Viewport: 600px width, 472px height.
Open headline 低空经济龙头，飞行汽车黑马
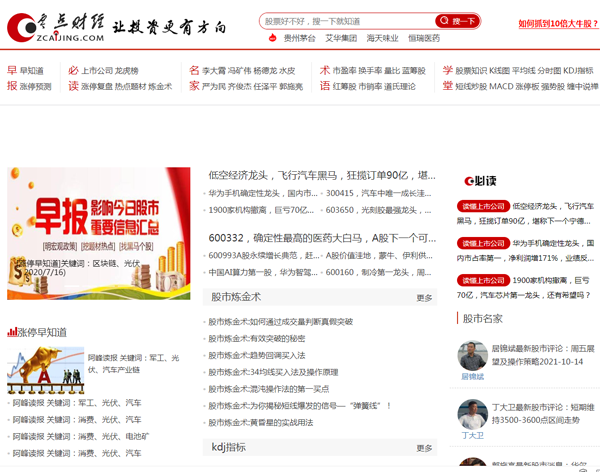pos(322,175)
